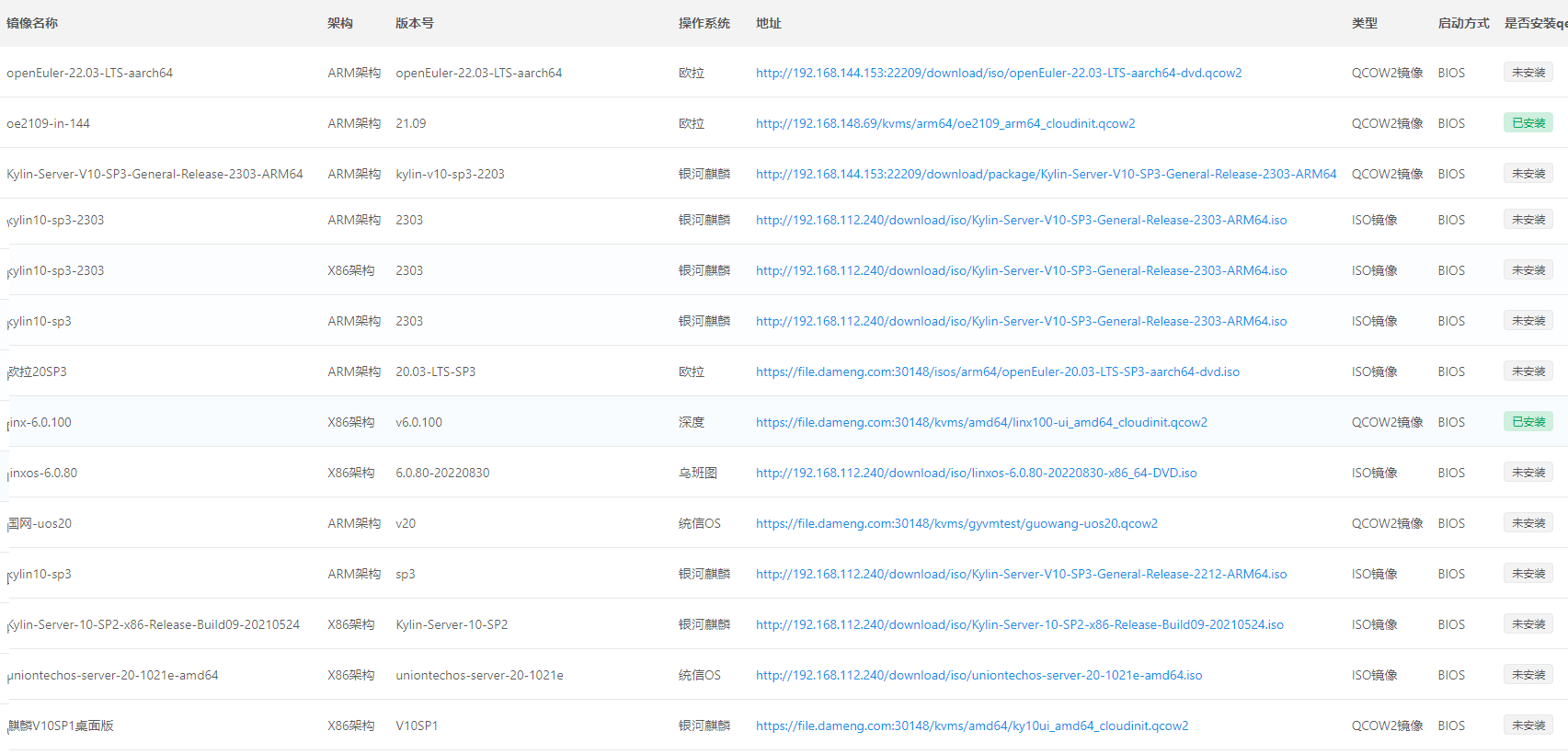The width and height of the screenshot is (1568, 754).
Task: Open the 192.168.144.153 download/package Kylin-Server link
Action: pos(1047,174)
